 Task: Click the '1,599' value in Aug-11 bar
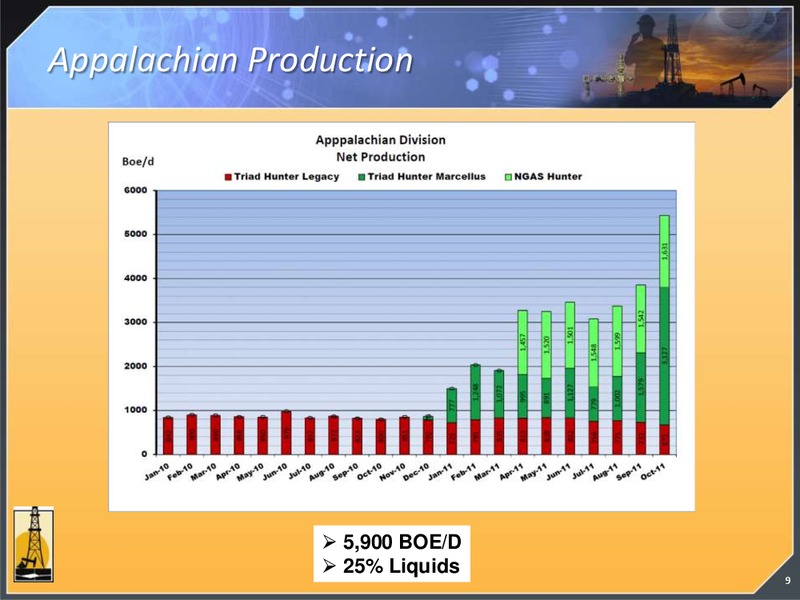(x=617, y=341)
